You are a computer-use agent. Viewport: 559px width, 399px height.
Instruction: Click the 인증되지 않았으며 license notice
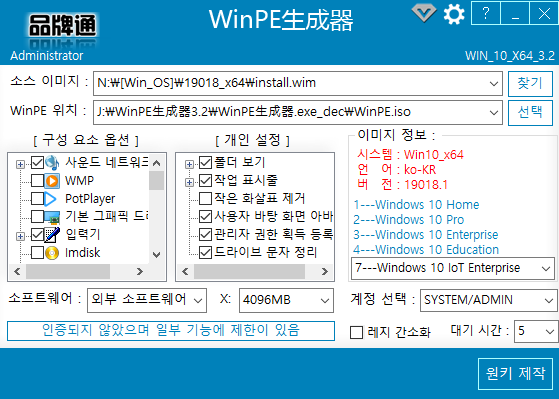[171, 331]
